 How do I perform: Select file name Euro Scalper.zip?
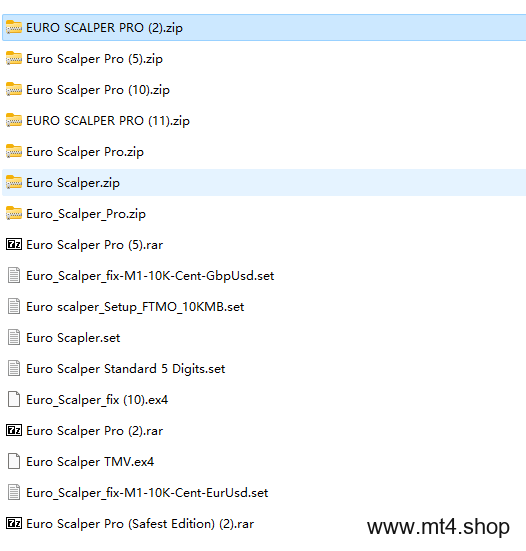pos(73,183)
